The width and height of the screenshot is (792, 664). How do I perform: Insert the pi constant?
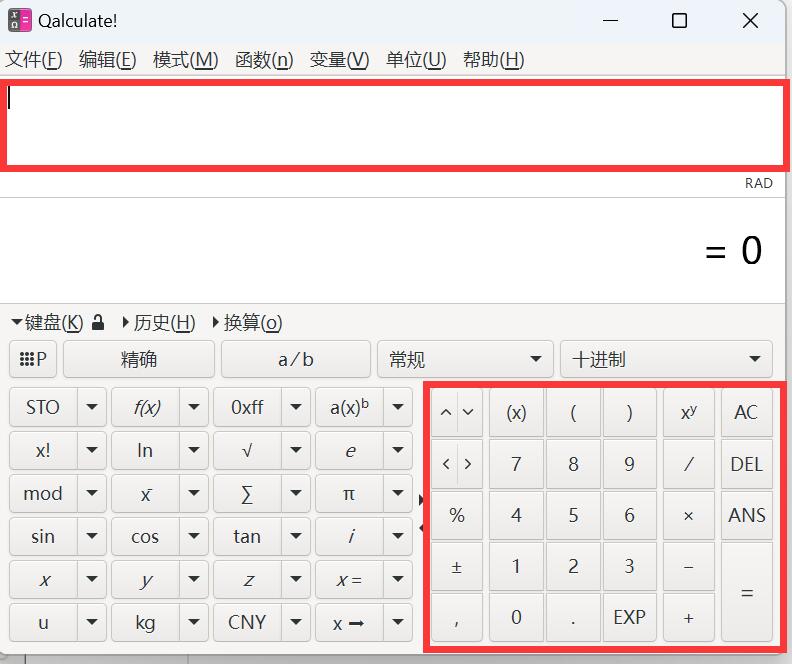(349, 493)
